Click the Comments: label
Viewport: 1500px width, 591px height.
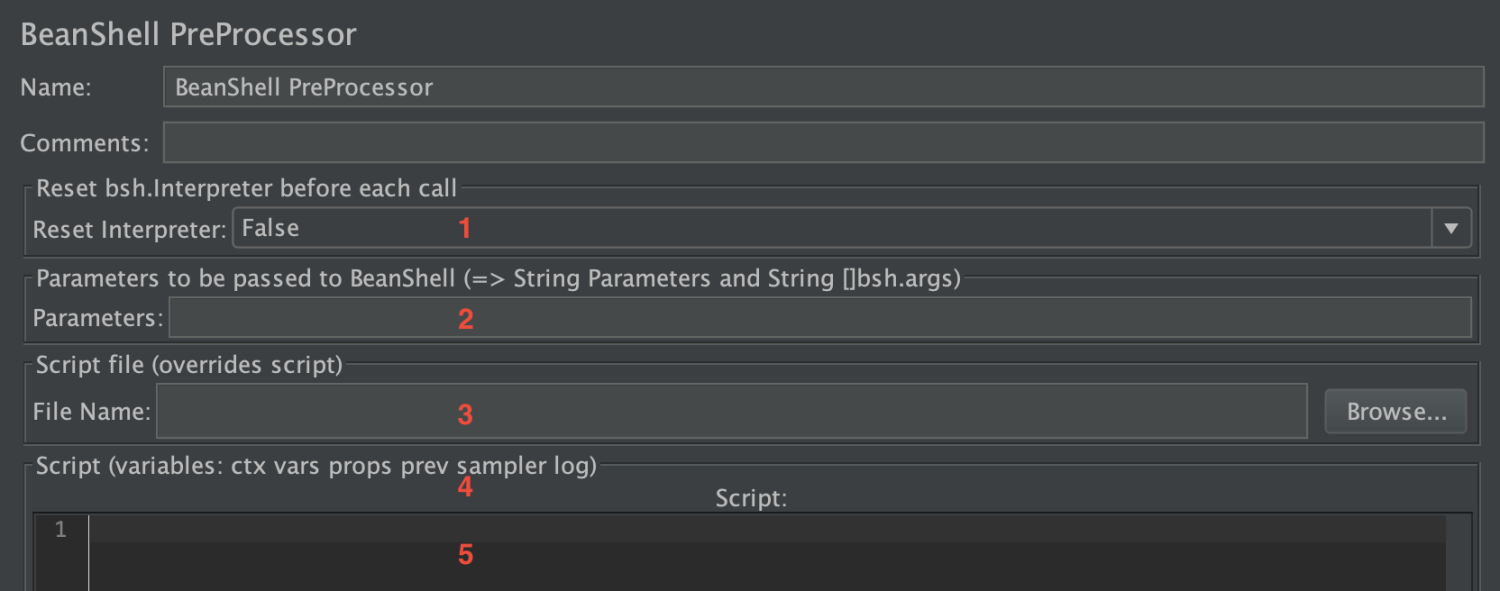[84, 144]
